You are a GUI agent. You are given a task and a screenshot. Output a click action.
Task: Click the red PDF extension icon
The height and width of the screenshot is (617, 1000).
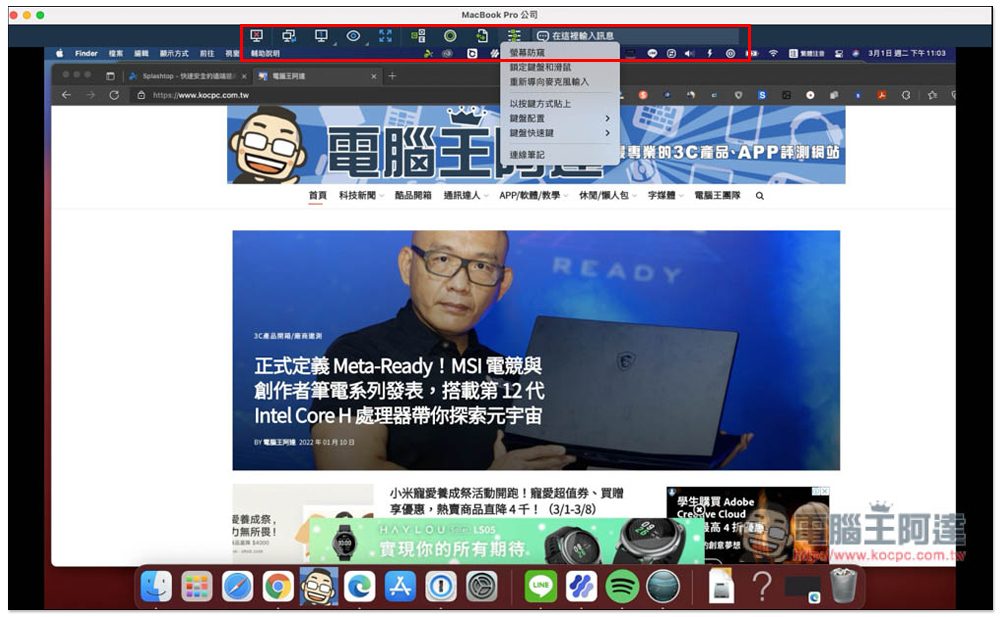point(881,95)
